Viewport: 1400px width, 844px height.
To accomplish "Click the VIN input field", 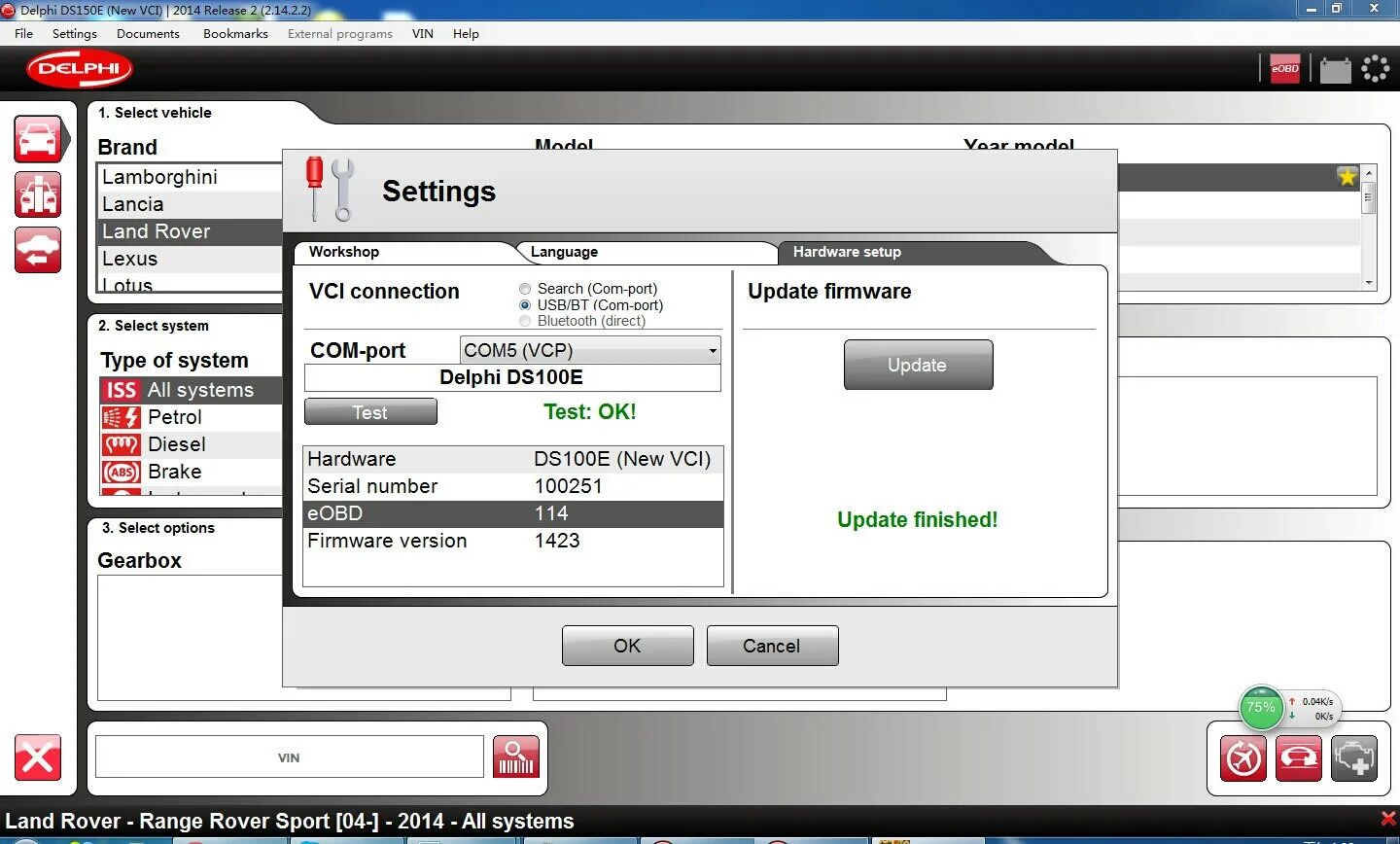I will pos(289,756).
